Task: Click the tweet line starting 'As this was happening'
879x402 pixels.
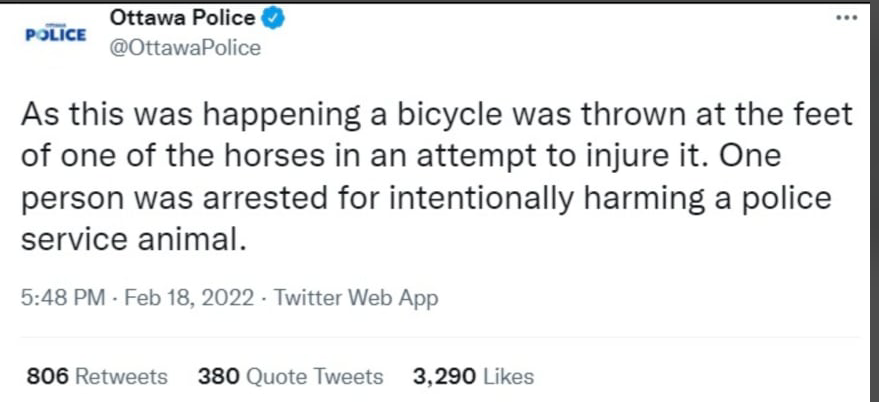Action: [437, 115]
